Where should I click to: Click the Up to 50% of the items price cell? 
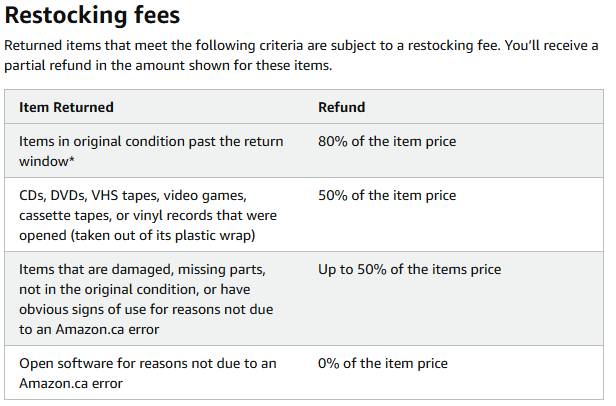[409, 269]
